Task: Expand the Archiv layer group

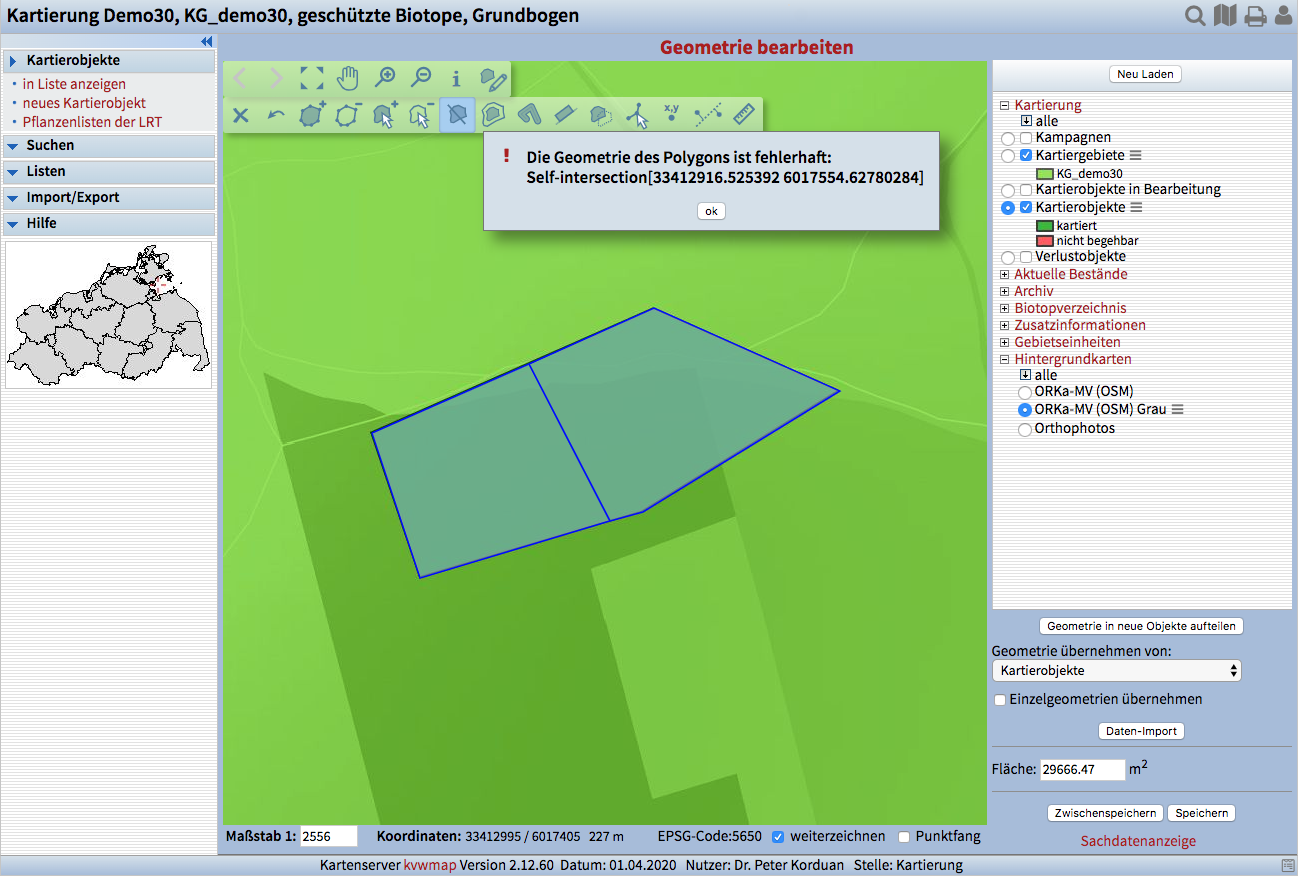Action: pos(1005,291)
